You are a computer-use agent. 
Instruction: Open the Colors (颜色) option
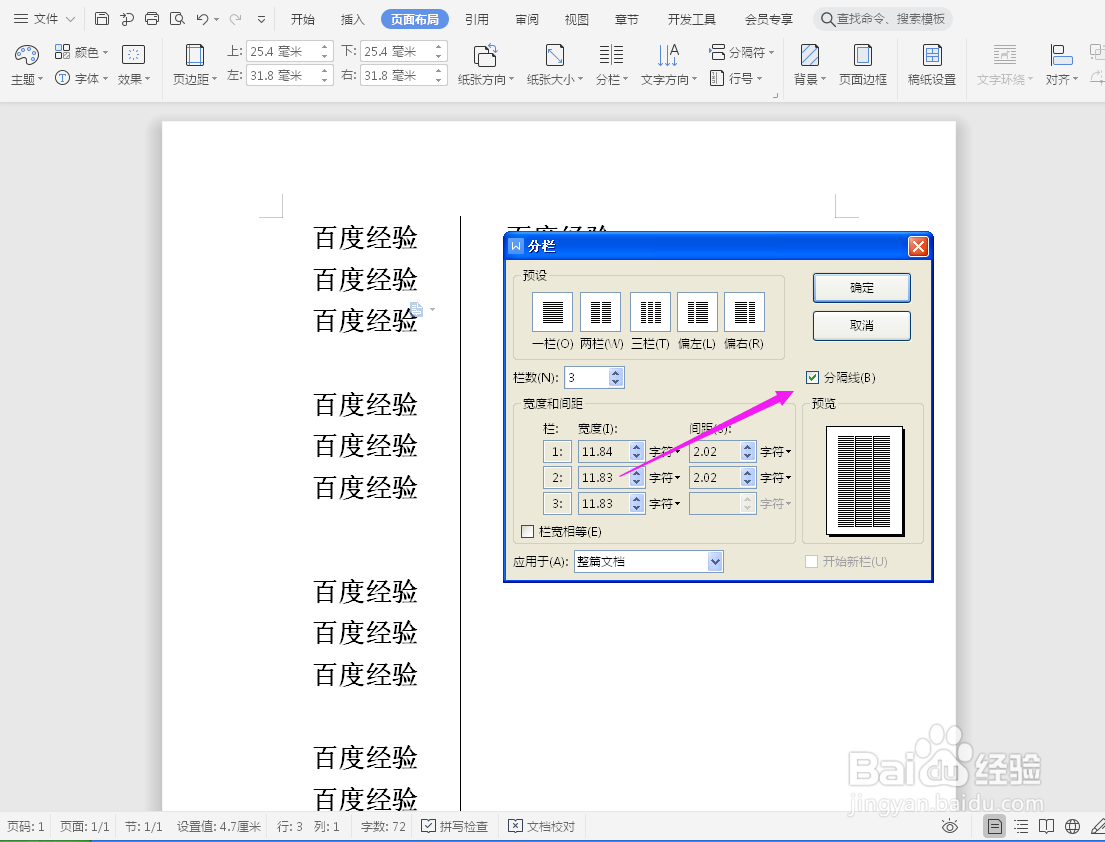[x=81, y=52]
